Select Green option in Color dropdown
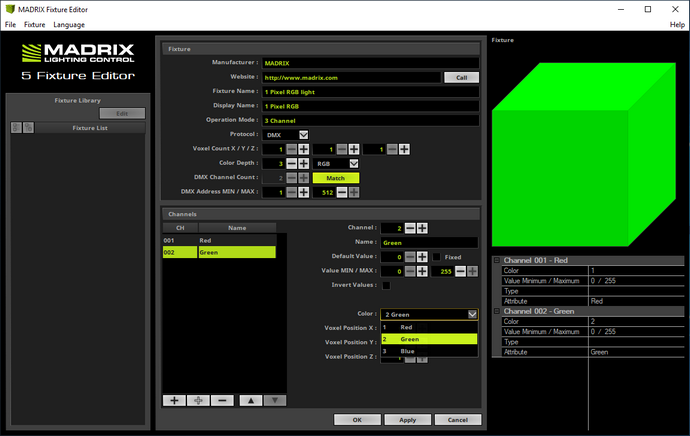Screen dimensions: 690x436 (x=429, y=339)
